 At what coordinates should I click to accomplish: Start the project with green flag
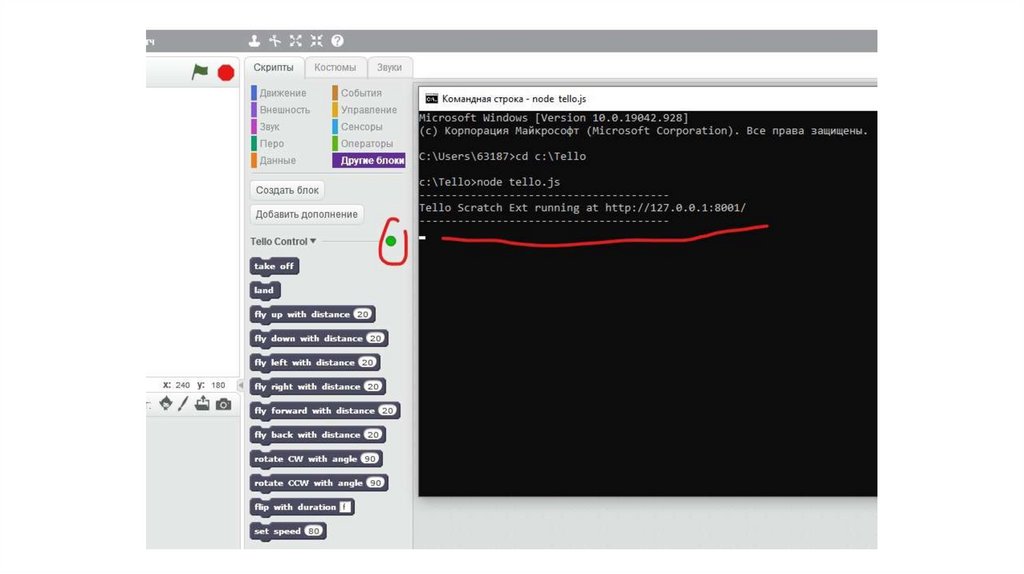click(200, 72)
